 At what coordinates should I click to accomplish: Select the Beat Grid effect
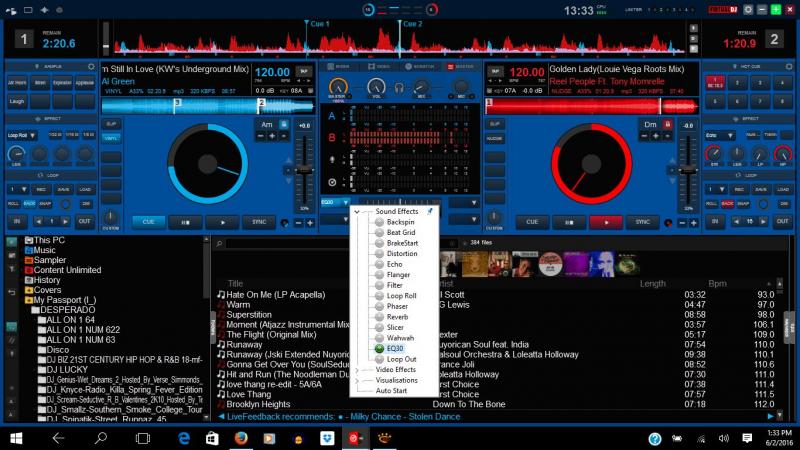(x=401, y=232)
